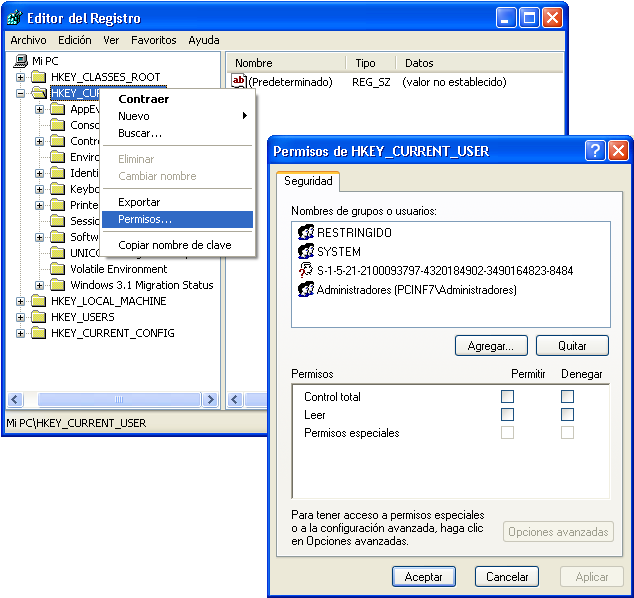Check Permitir for Leer
The image size is (634, 598).
[507, 414]
